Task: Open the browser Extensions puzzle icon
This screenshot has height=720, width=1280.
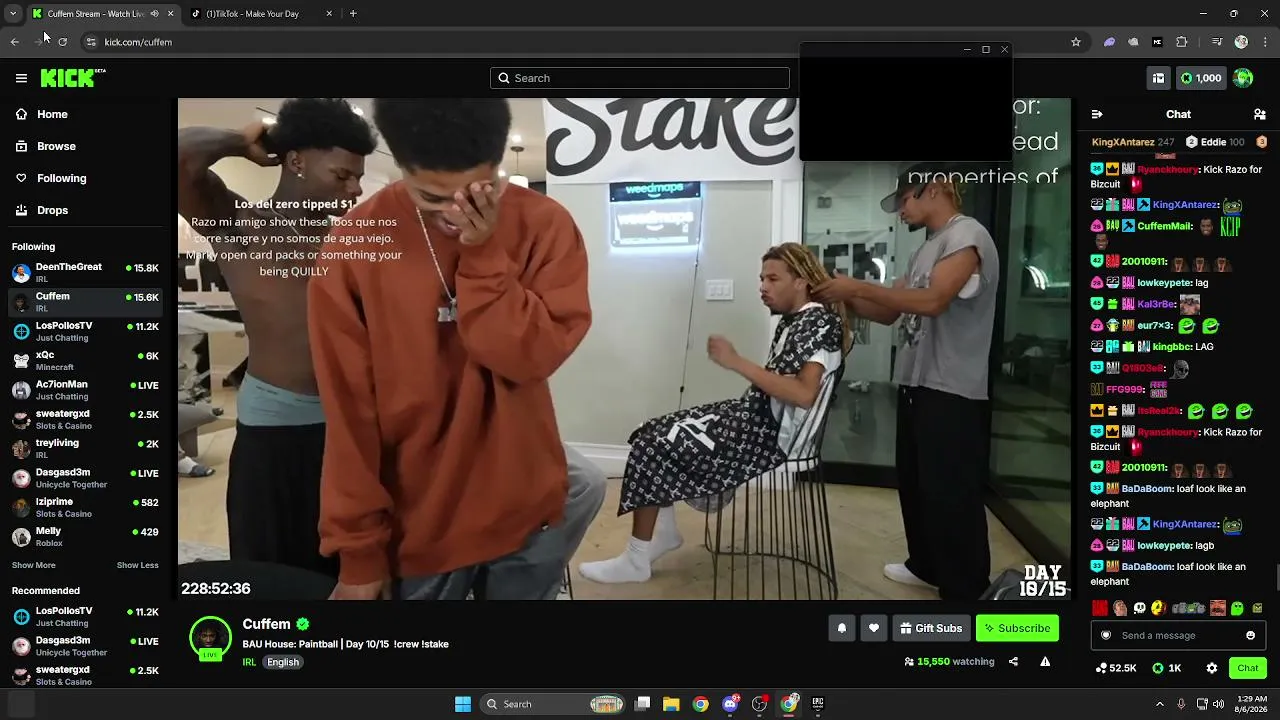Action: (x=1182, y=42)
